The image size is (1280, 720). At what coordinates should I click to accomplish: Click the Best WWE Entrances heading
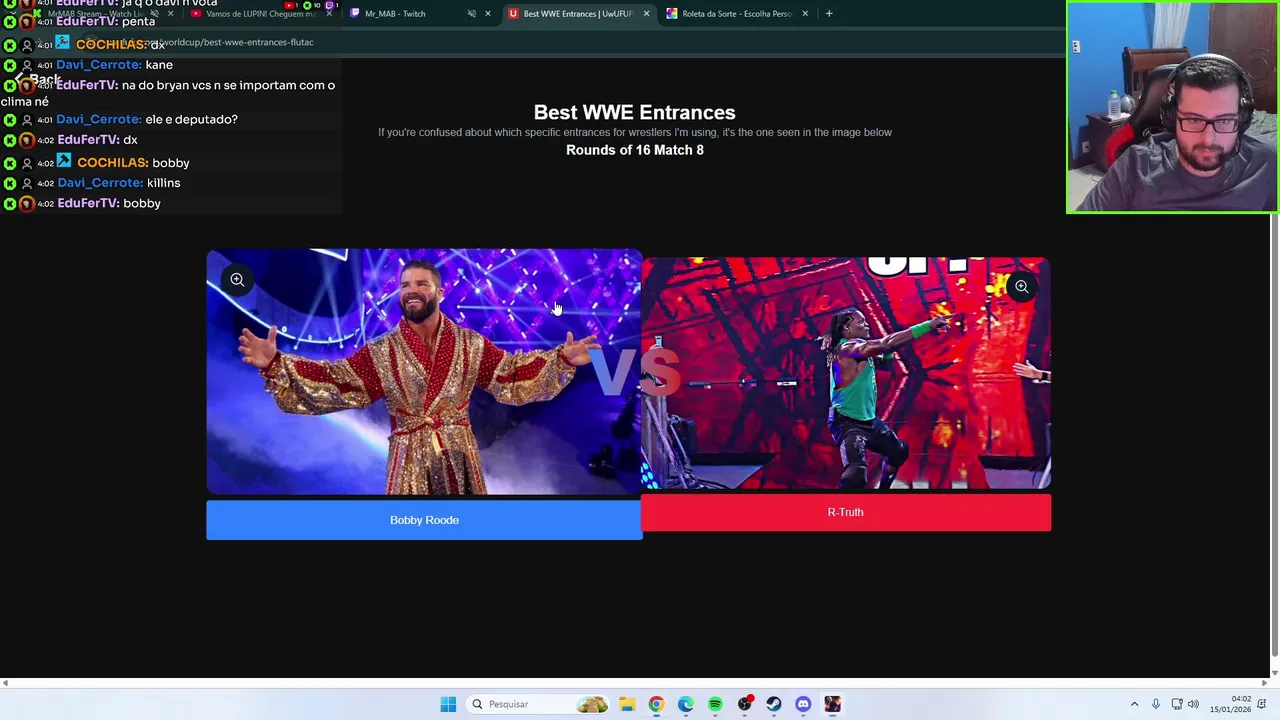point(634,113)
